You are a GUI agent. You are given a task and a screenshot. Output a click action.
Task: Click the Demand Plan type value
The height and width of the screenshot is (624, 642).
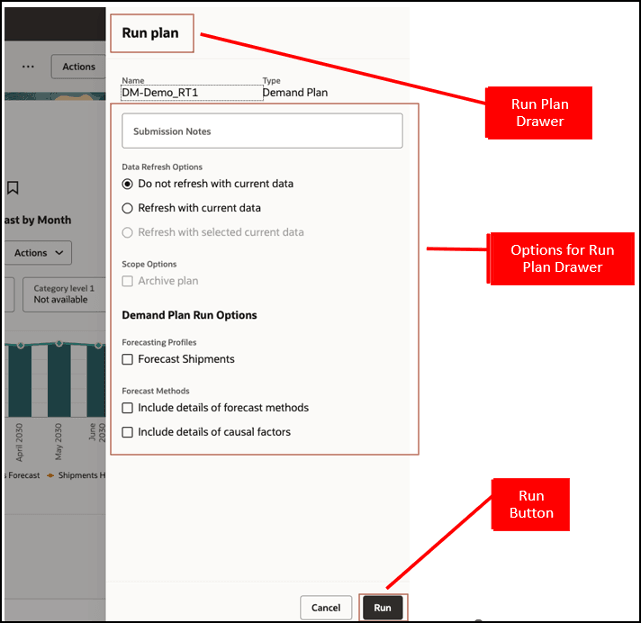pyautogui.click(x=295, y=93)
